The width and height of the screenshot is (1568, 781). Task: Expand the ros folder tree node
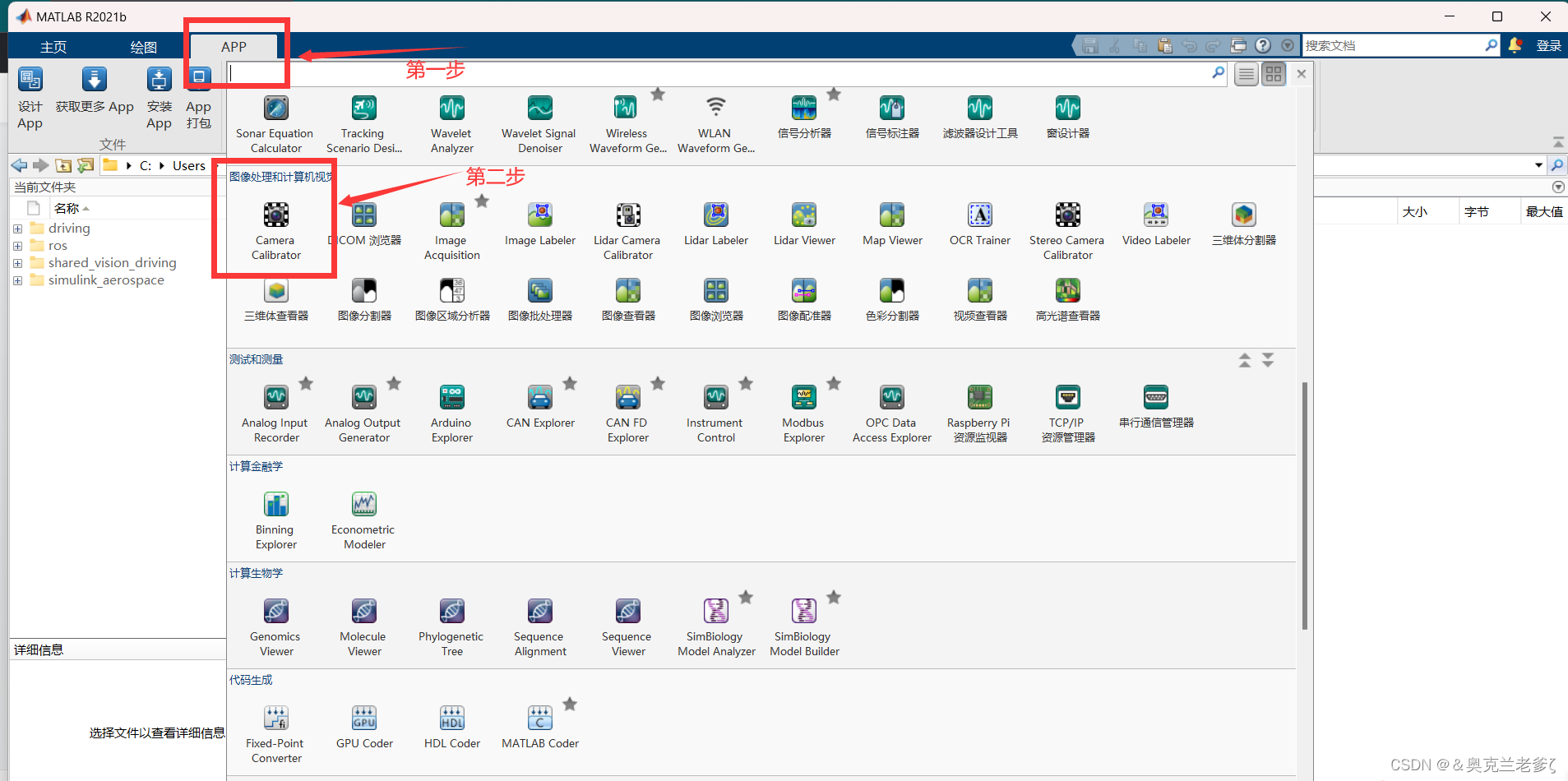[x=17, y=246]
